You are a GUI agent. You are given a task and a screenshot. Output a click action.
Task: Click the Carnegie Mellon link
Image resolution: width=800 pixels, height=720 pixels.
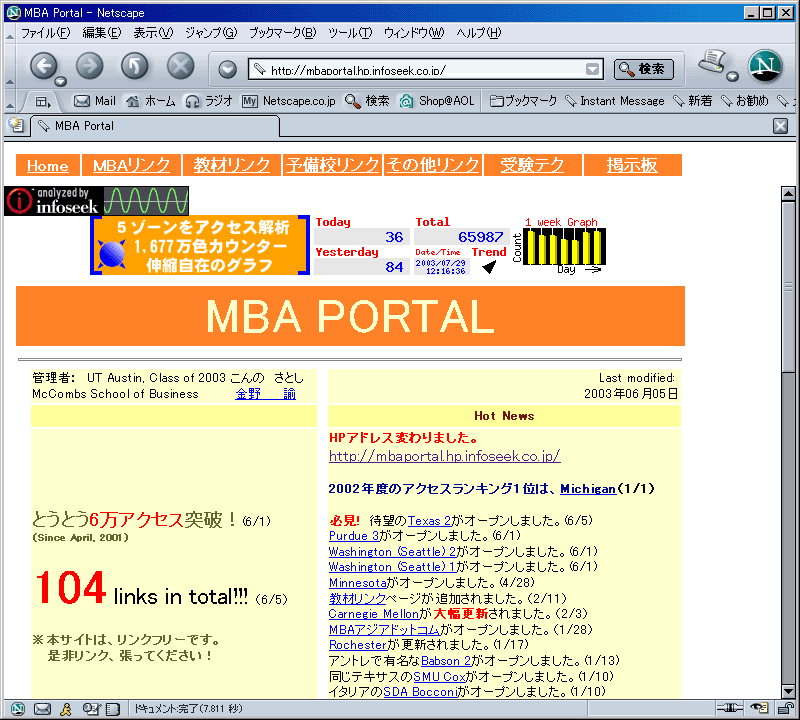pyautogui.click(x=373, y=614)
